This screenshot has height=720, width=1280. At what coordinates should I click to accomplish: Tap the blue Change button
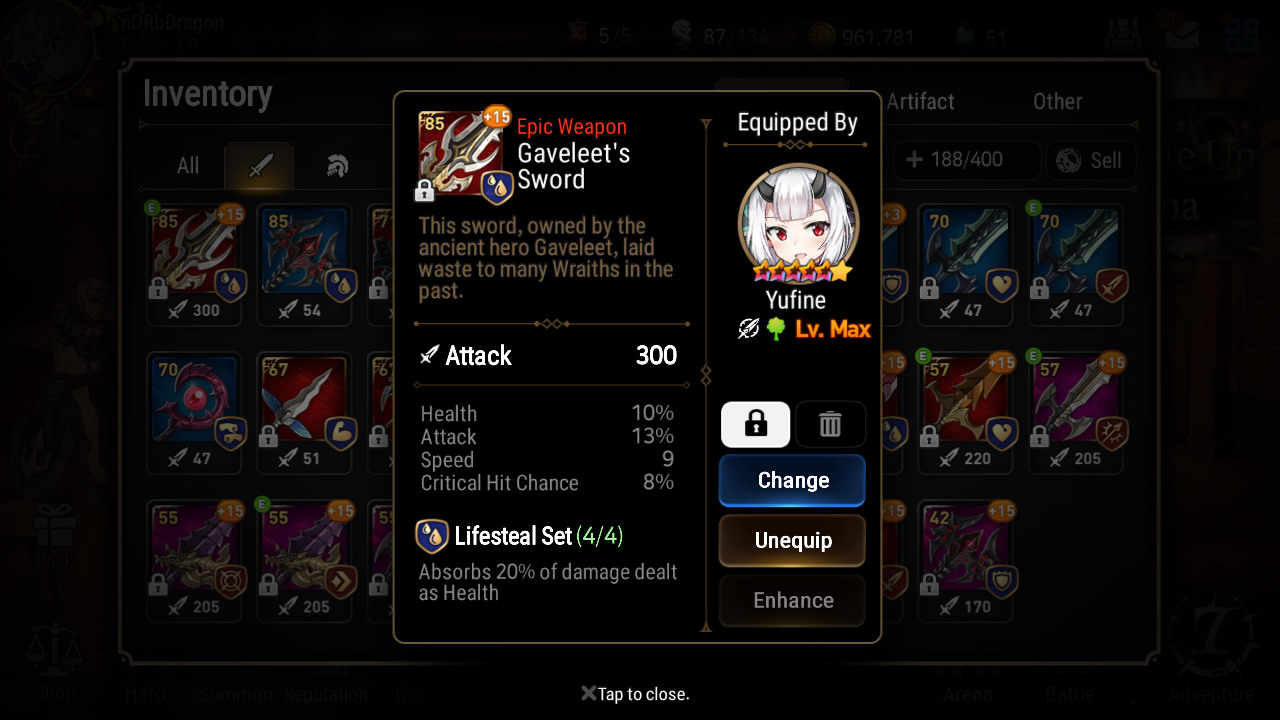[792, 481]
